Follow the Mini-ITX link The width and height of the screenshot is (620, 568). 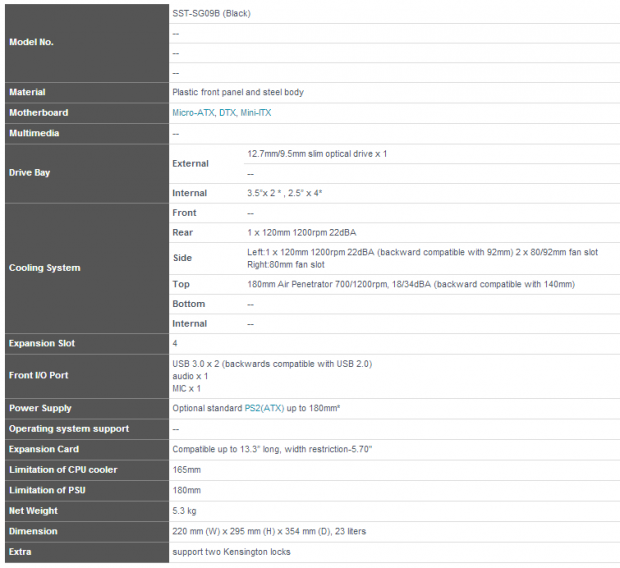click(255, 113)
